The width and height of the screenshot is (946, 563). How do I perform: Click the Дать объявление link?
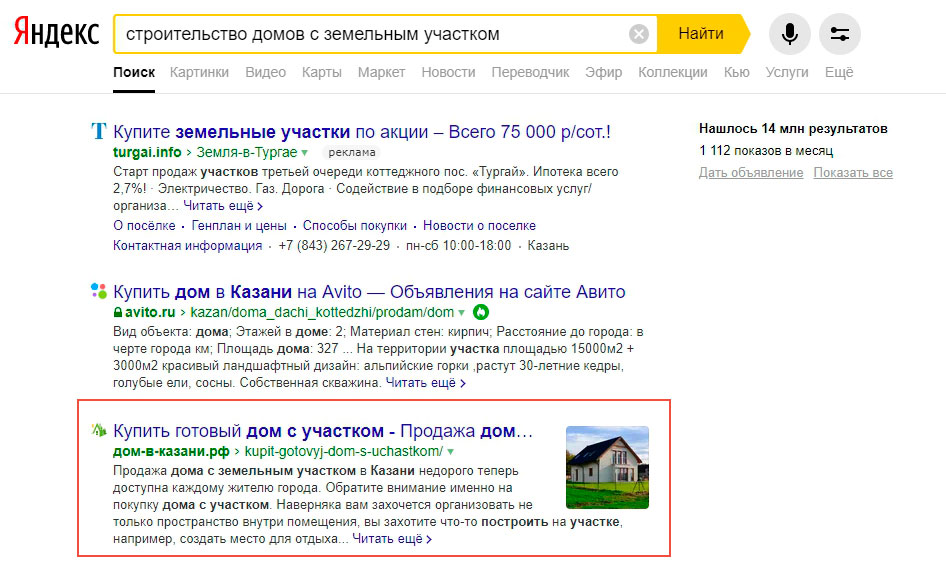751,173
